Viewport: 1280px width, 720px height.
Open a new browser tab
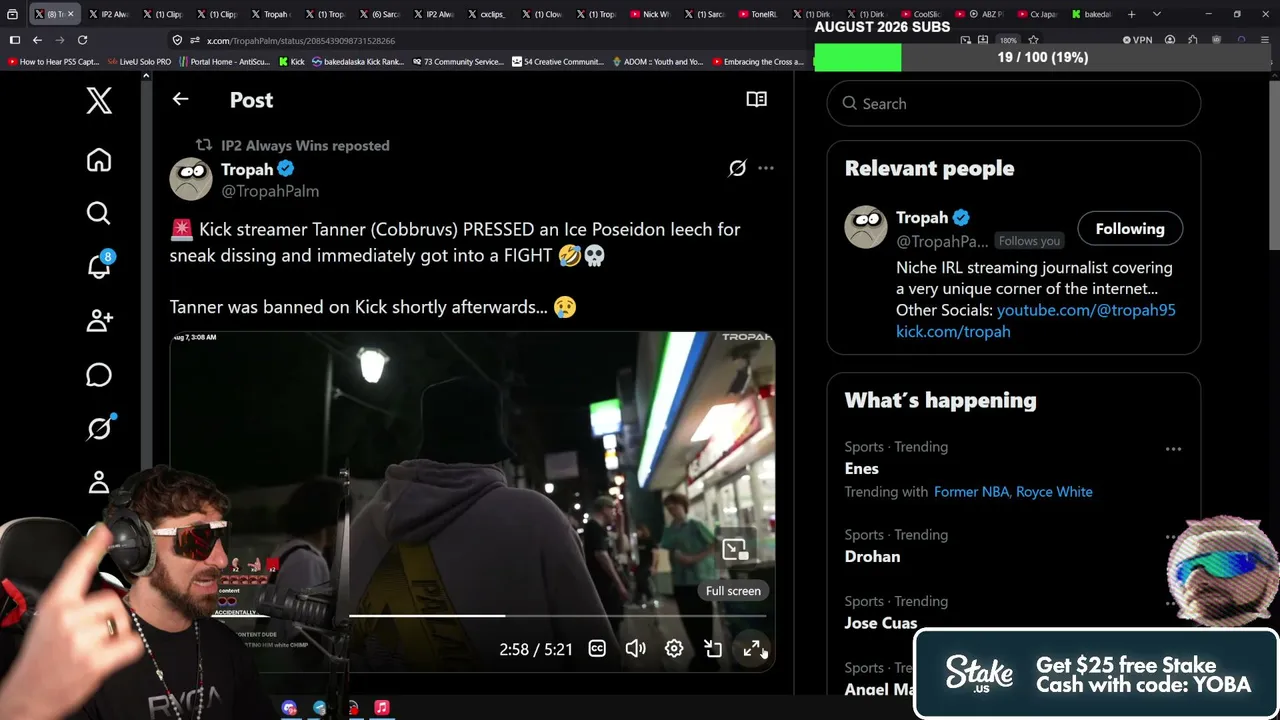[1131, 14]
